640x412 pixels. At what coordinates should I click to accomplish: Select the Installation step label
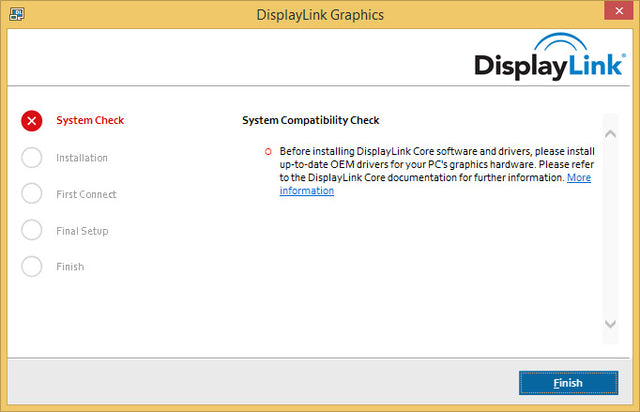click(82, 158)
